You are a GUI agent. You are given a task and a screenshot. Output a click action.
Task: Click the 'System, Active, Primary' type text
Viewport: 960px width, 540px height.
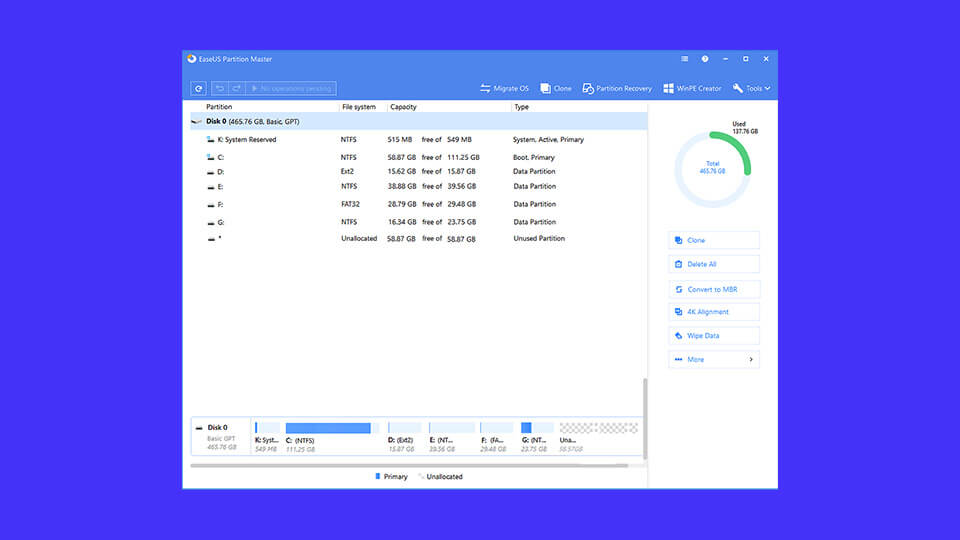pyautogui.click(x=548, y=140)
